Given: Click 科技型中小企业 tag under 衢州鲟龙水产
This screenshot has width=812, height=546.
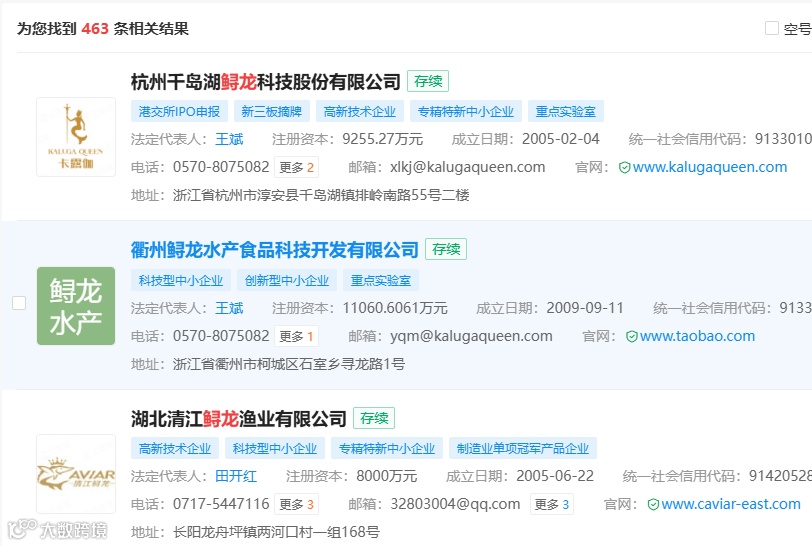Looking at the screenshot, I should [181, 280].
